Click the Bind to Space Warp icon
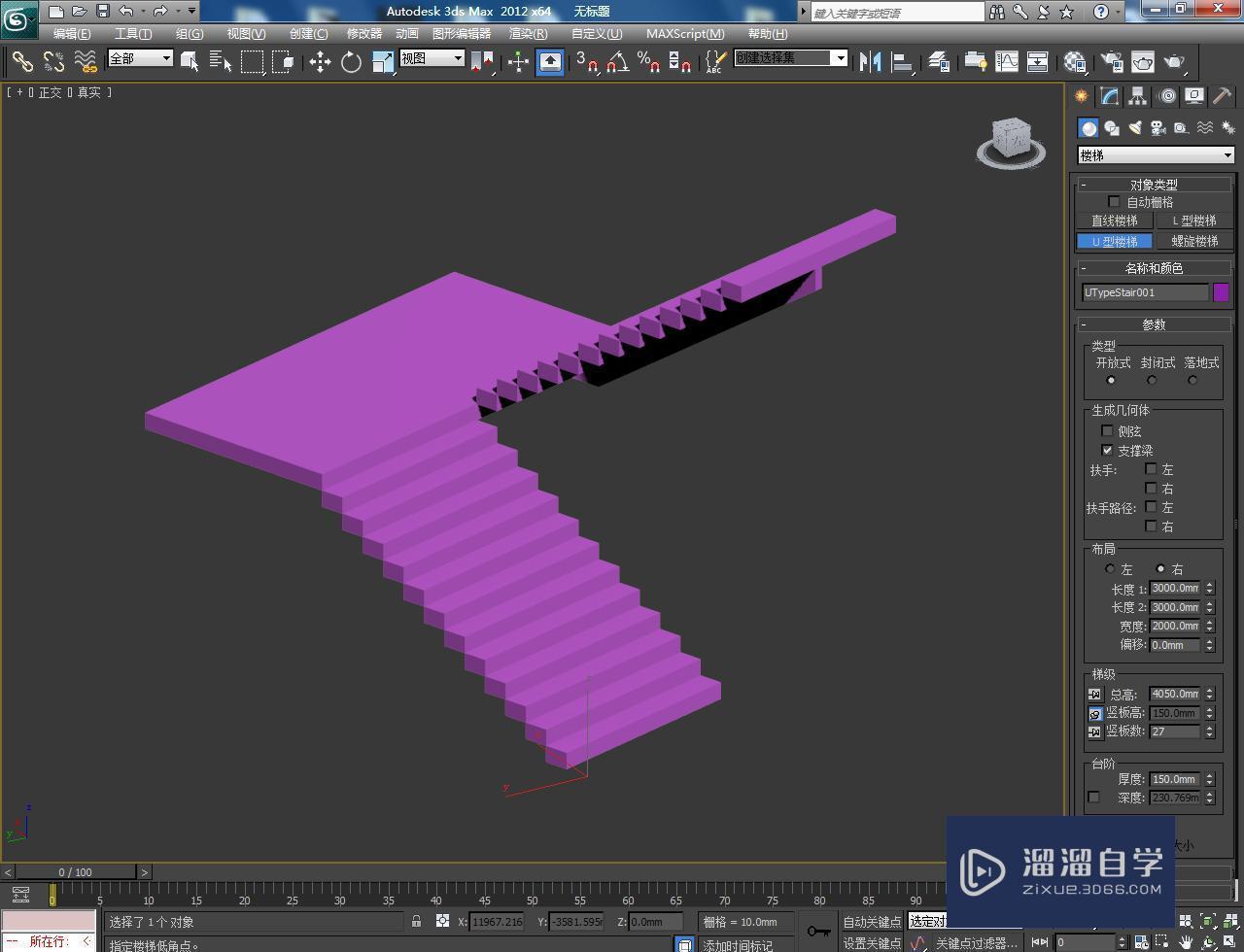Screen dimensions: 1244x952 coord(86,62)
